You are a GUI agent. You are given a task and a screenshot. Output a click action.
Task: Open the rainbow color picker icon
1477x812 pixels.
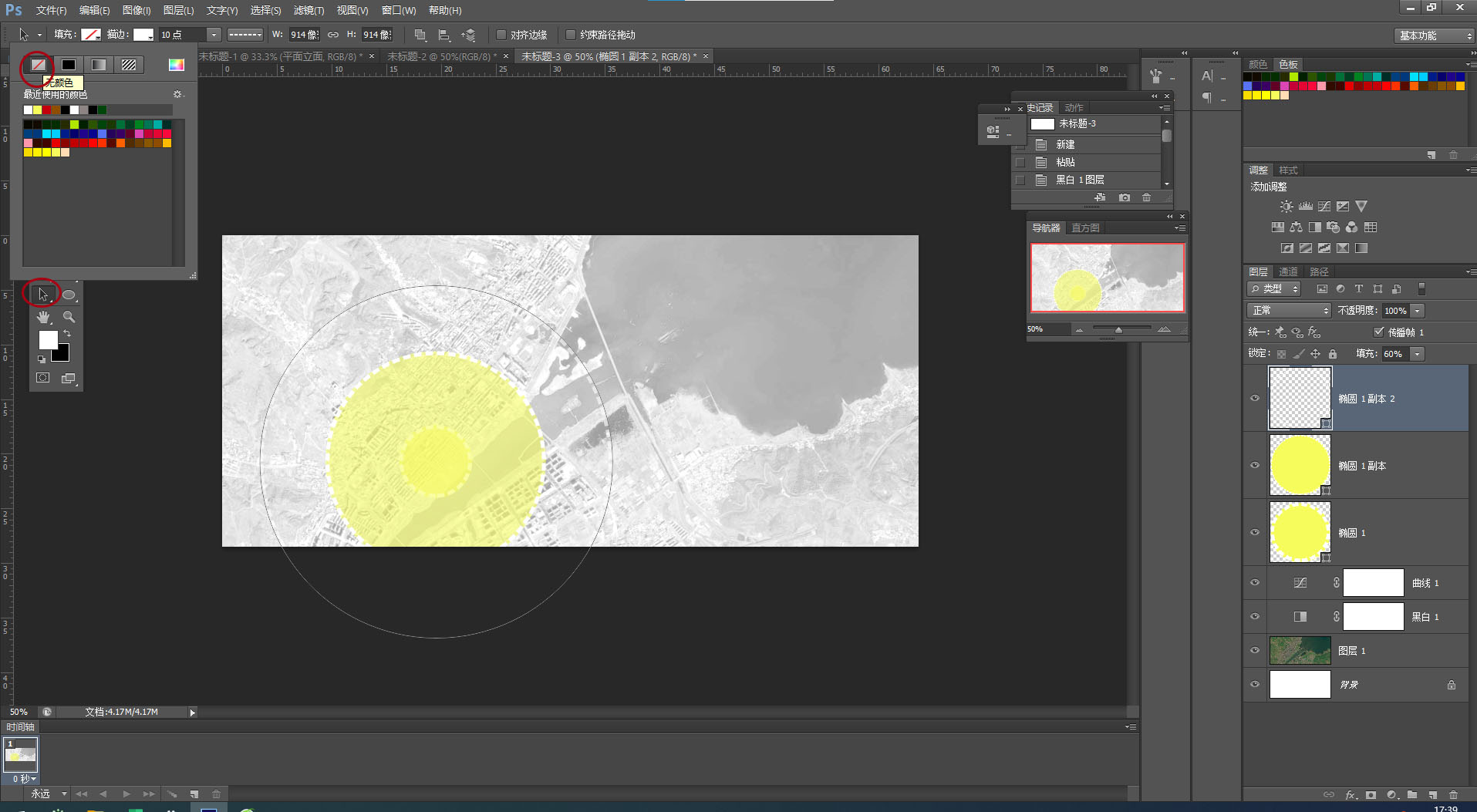click(177, 65)
